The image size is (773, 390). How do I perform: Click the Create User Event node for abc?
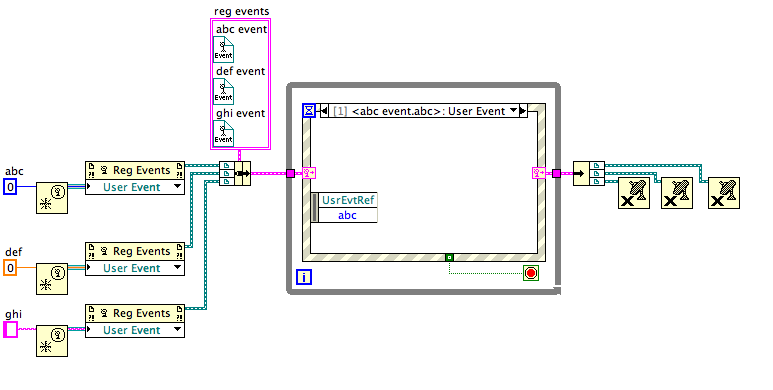[x=52, y=198]
